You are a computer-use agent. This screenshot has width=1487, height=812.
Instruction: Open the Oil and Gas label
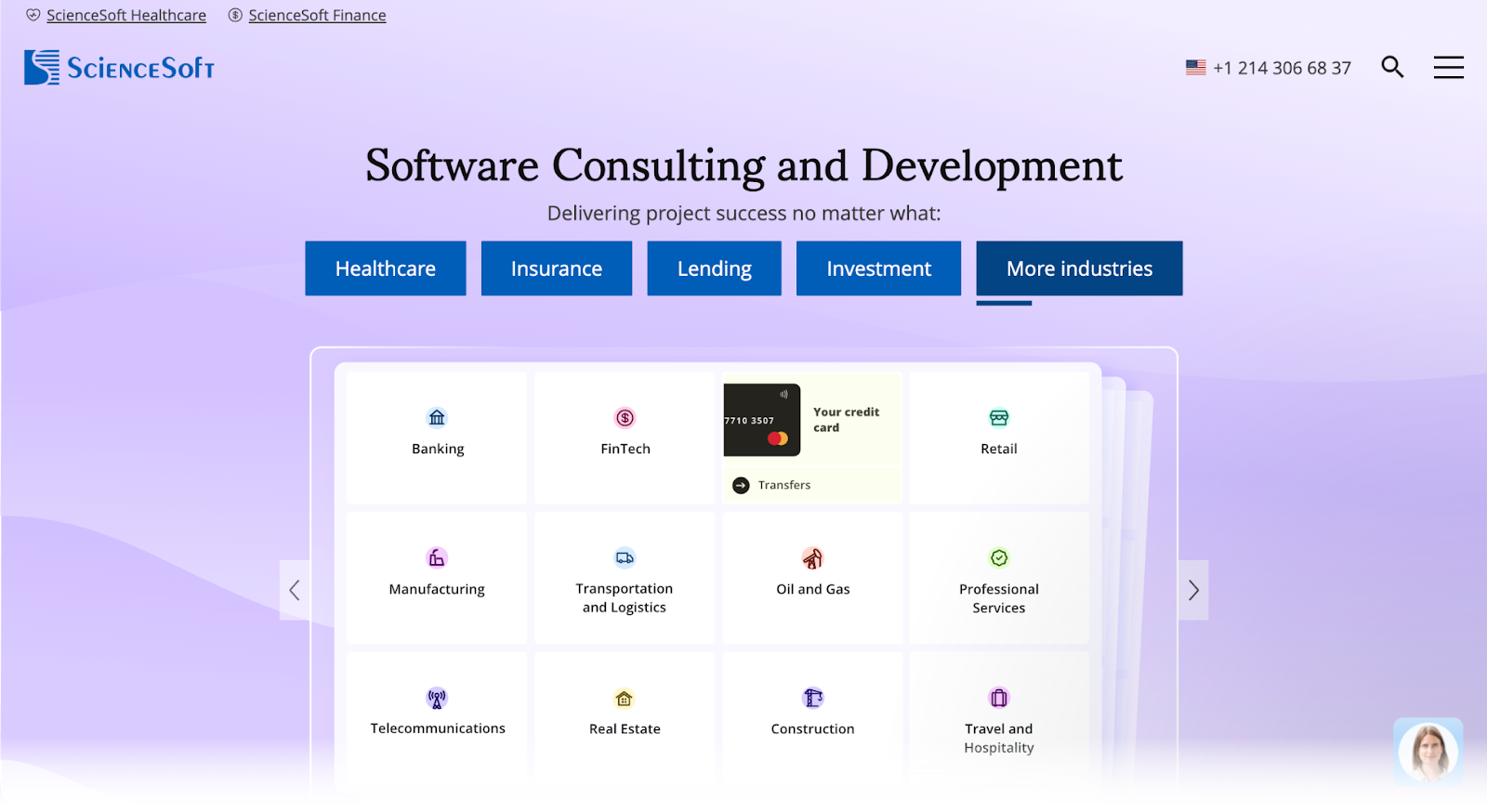[x=813, y=589]
